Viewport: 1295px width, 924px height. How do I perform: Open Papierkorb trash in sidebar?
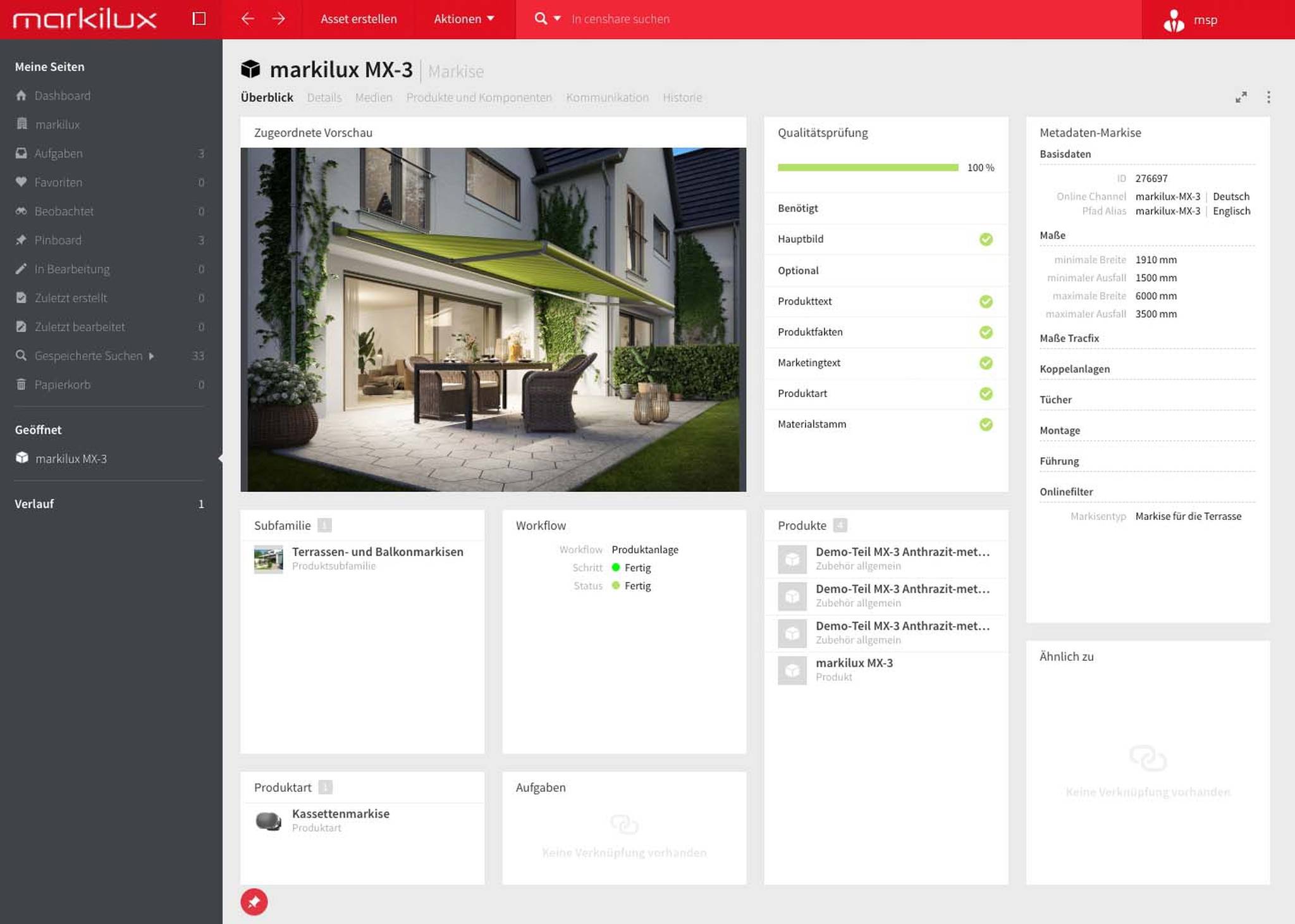point(62,385)
